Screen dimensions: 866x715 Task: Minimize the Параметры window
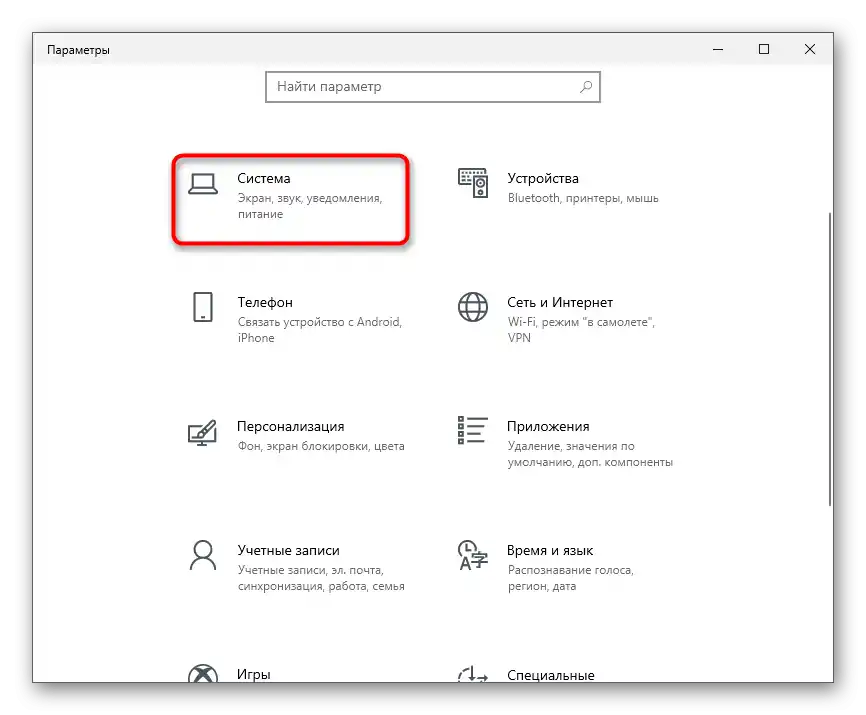tap(718, 49)
